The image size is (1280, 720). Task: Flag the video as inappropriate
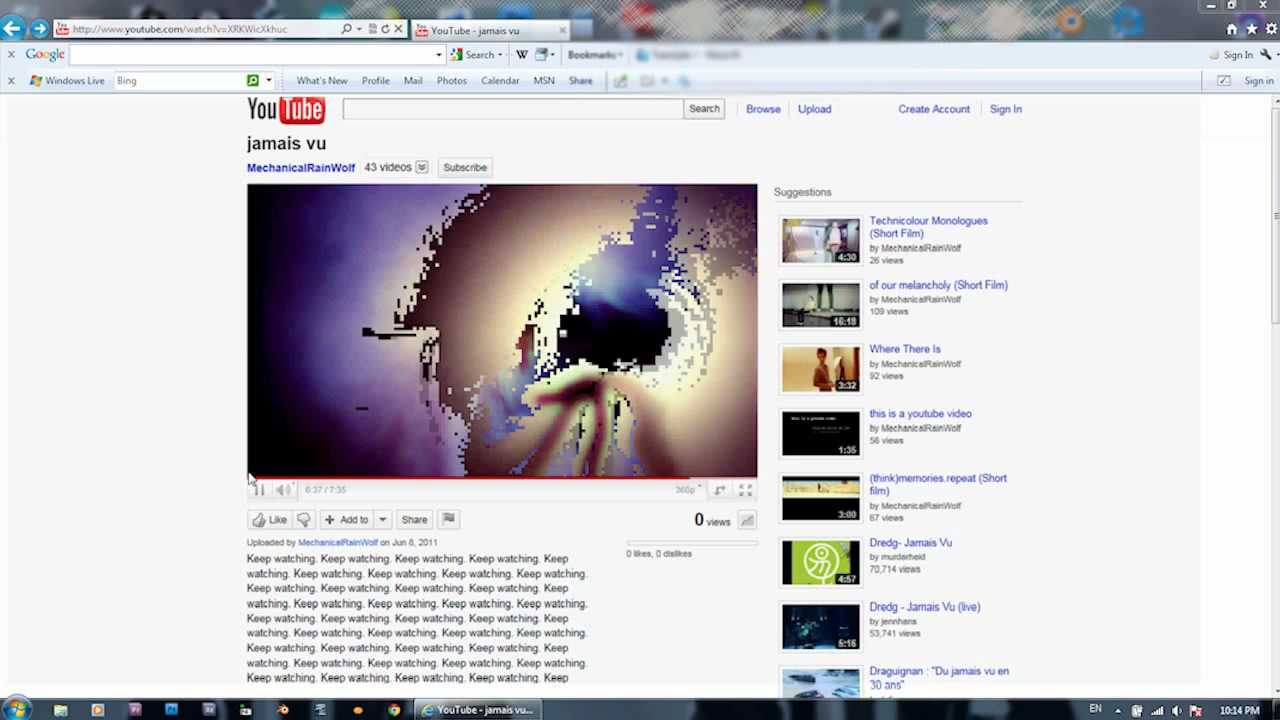tap(448, 519)
